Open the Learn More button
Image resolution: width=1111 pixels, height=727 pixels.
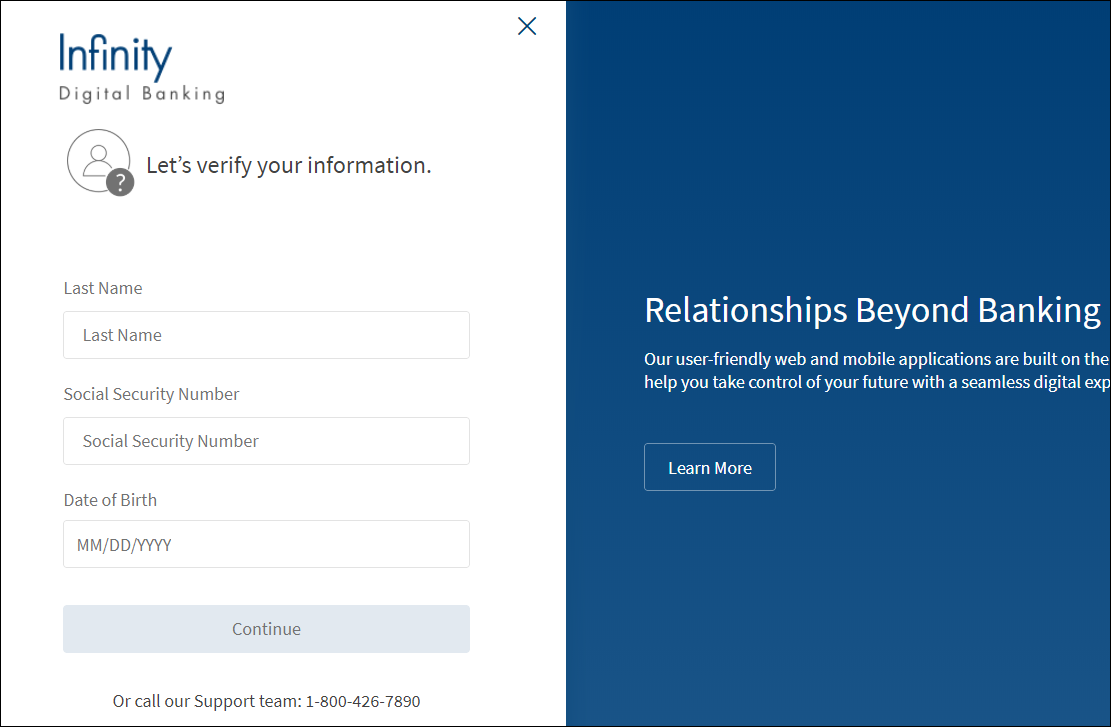pos(709,467)
